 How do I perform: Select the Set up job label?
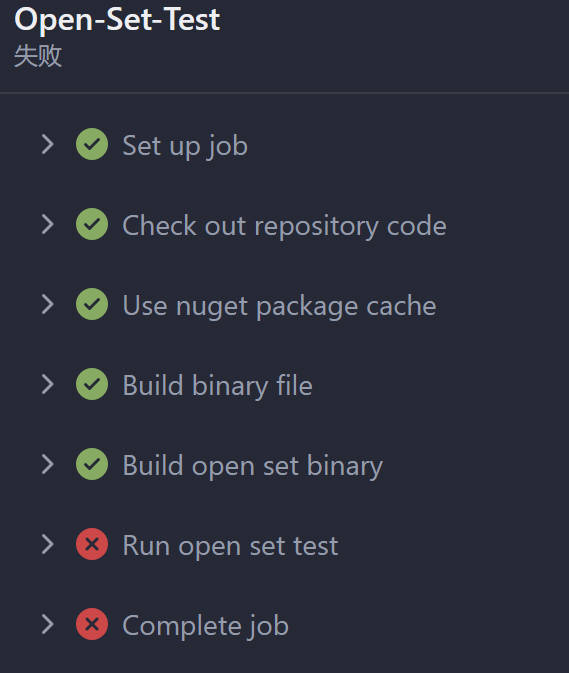pos(185,146)
